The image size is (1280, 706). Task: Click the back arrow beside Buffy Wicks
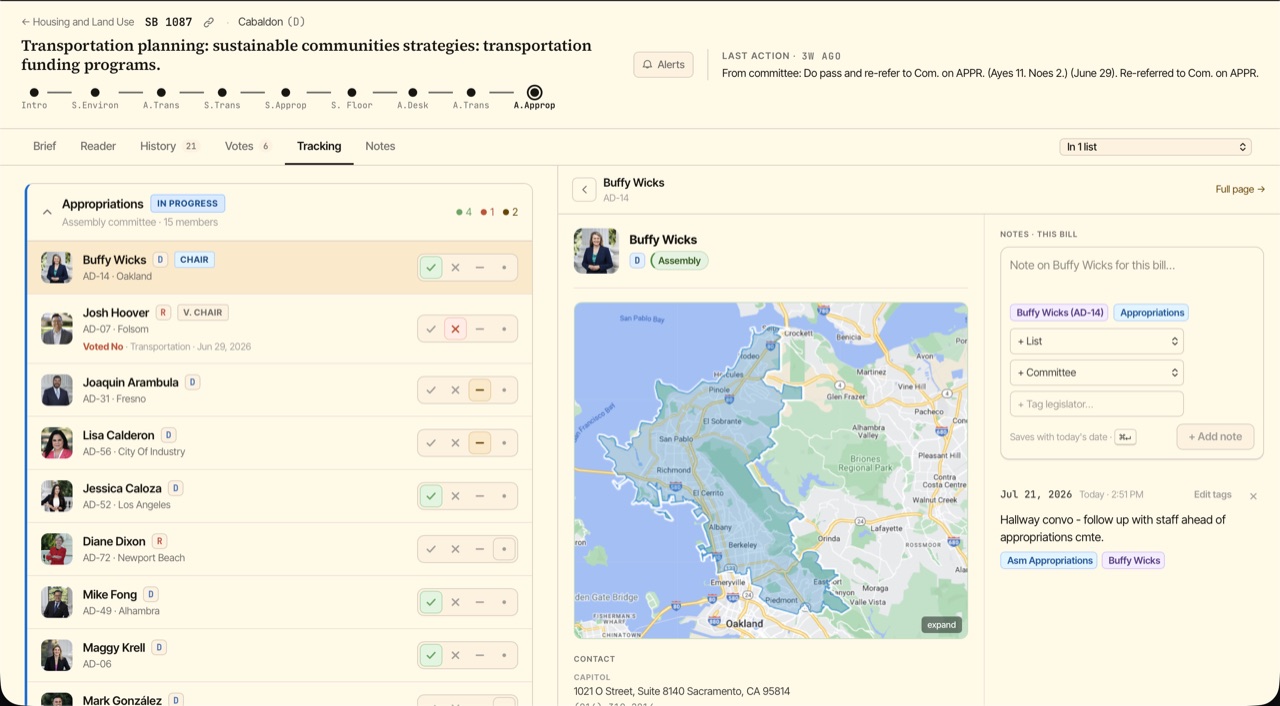tap(584, 190)
